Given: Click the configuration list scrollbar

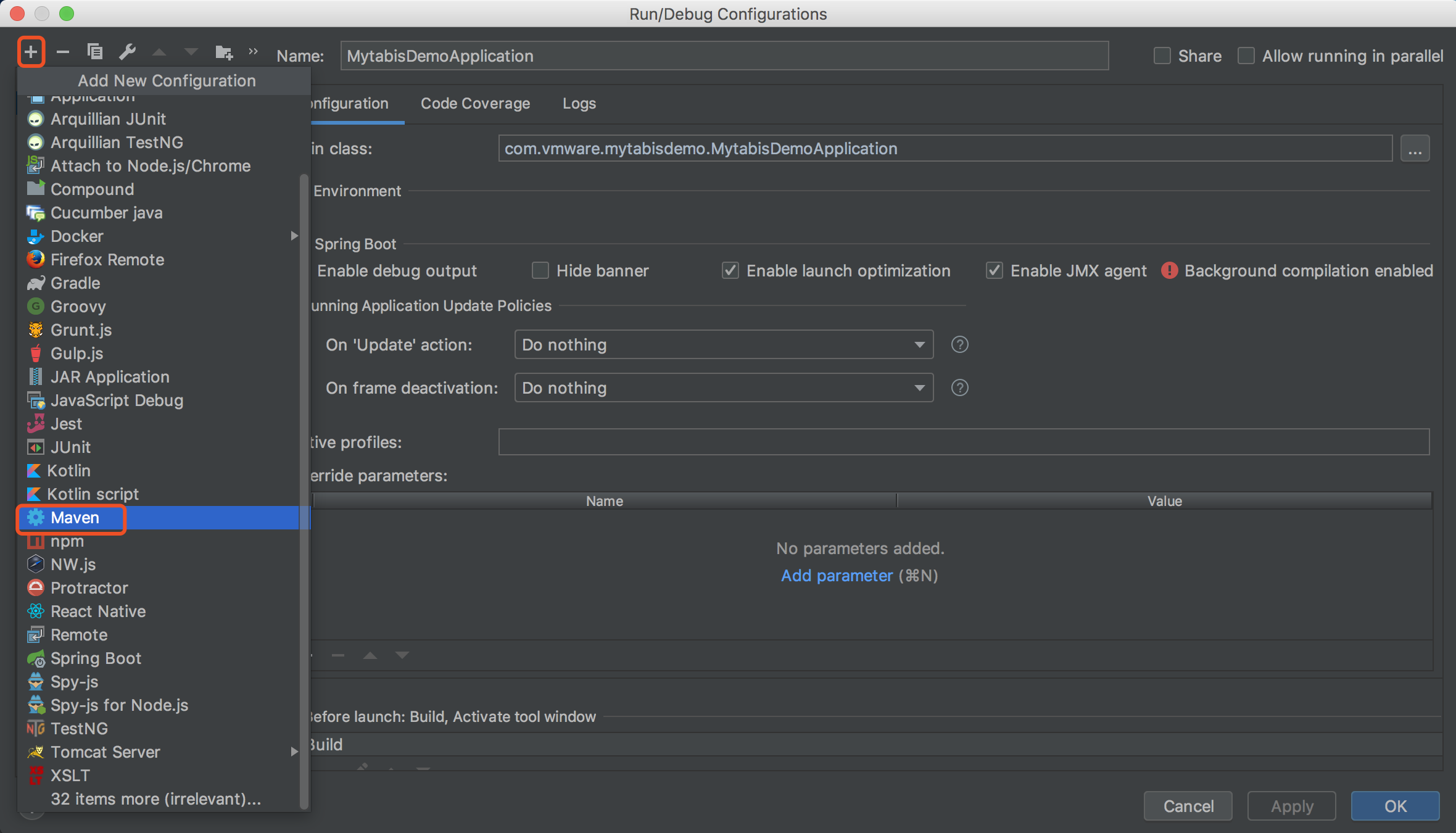Looking at the screenshot, I should [304, 491].
